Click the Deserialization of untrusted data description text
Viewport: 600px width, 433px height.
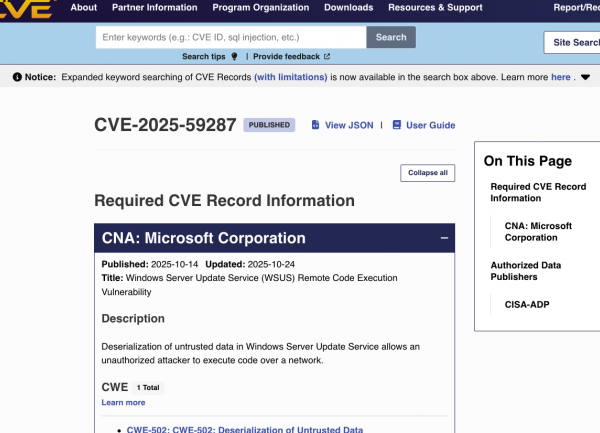click(x=261, y=353)
